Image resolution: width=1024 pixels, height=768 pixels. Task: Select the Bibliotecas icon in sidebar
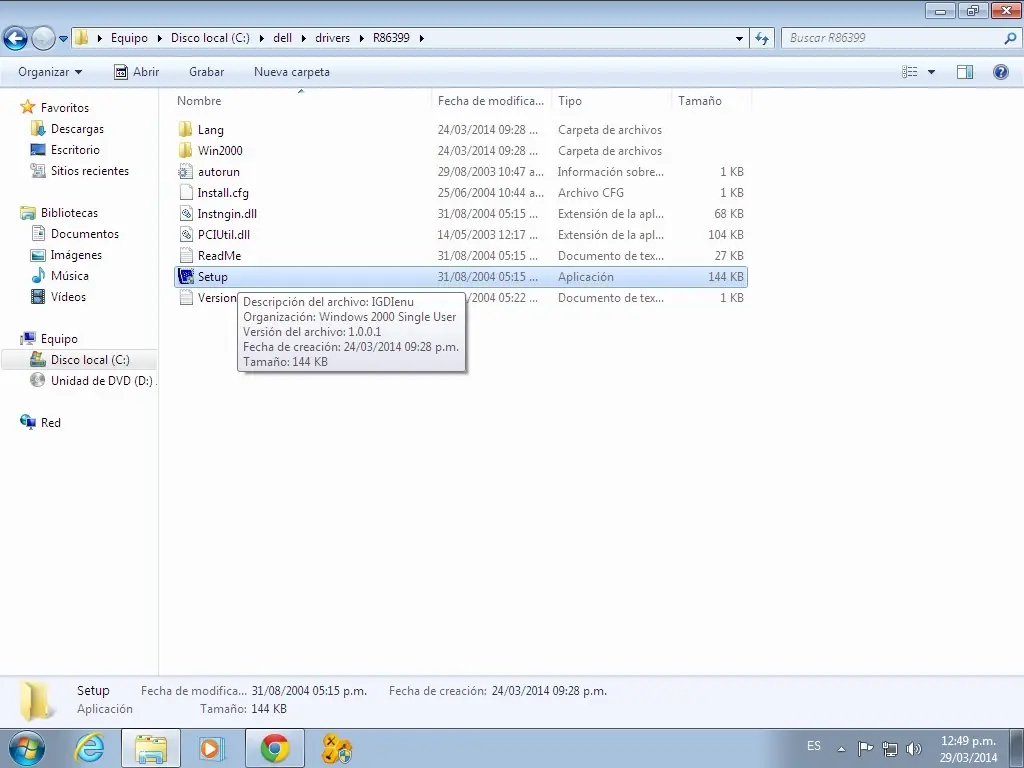click(x=27, y=212)
